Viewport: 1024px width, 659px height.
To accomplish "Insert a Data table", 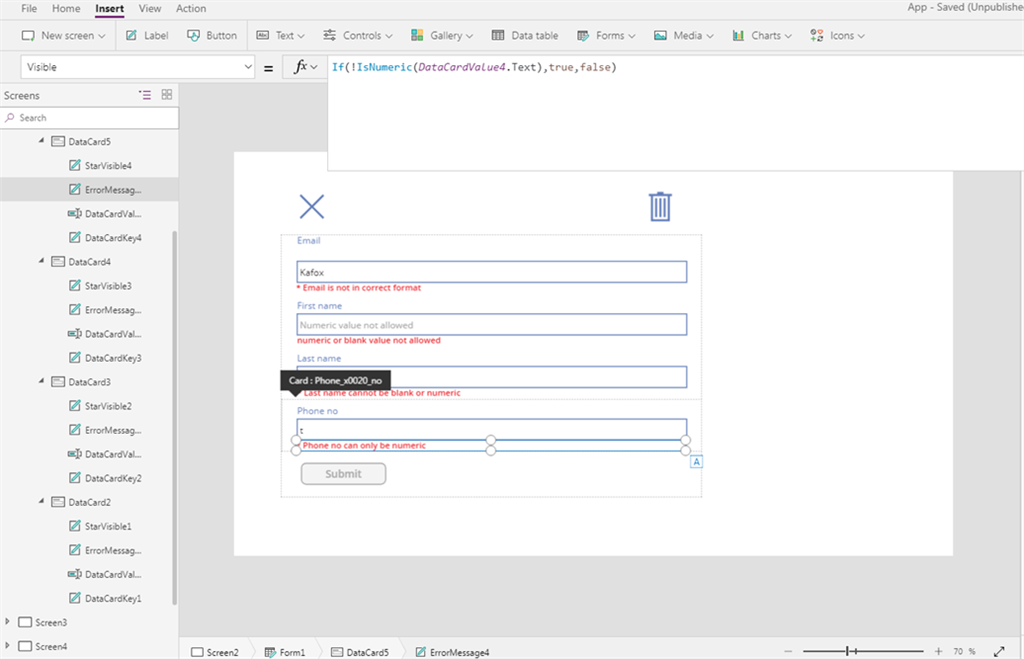I will tap(525, 35).
